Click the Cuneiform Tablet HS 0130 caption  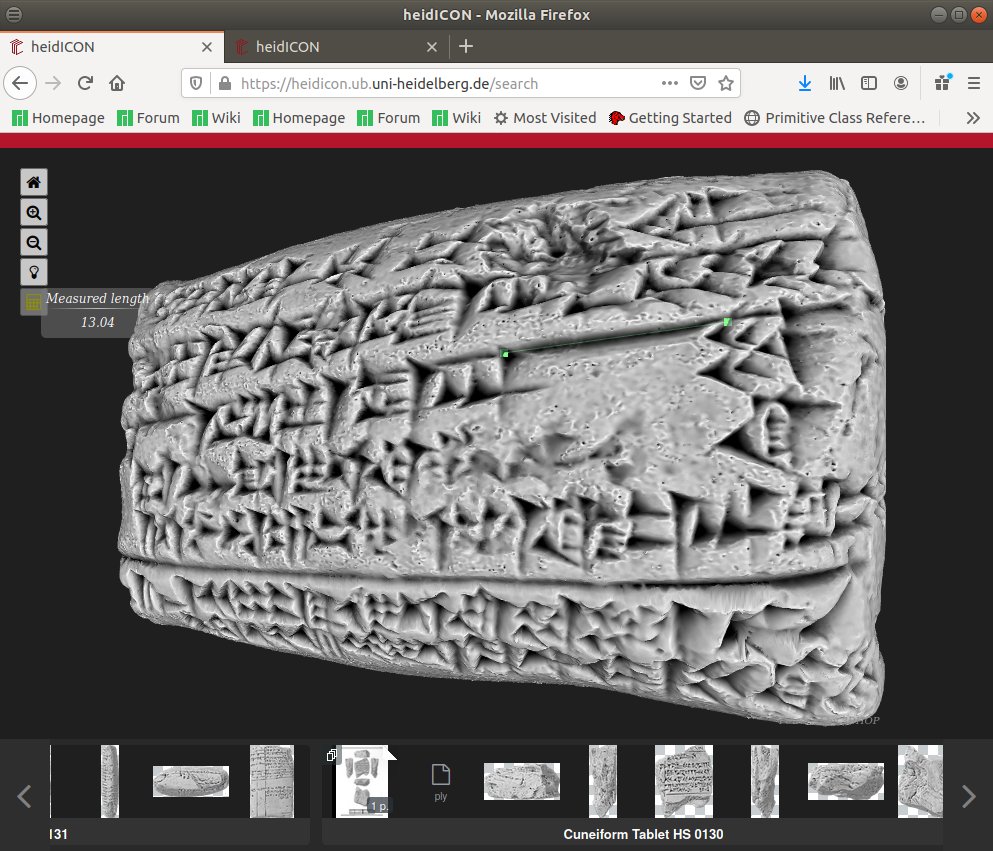pos(643,835)
